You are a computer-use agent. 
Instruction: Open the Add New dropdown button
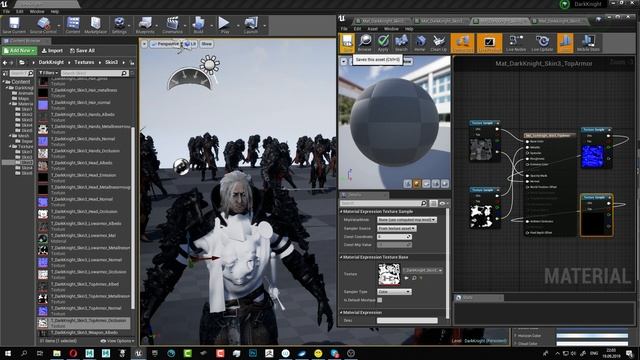[x=19, y=51]
